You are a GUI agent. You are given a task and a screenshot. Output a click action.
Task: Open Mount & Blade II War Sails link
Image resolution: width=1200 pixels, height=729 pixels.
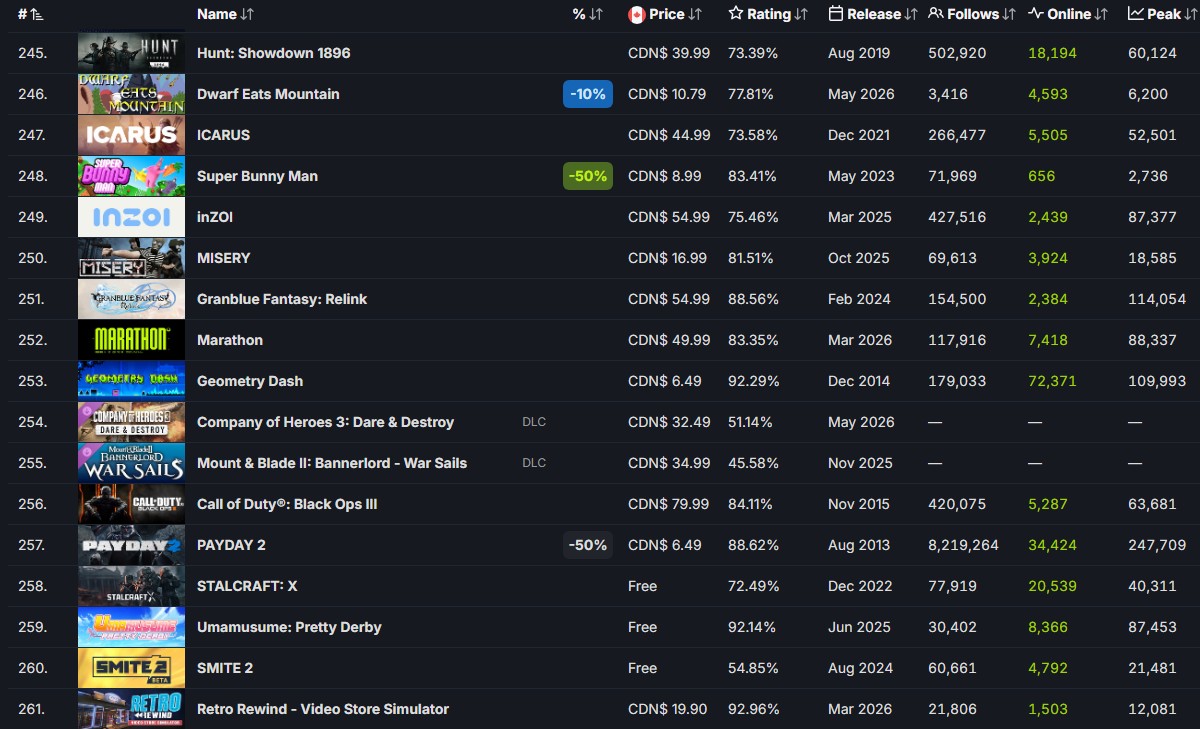tap(332, 463)
